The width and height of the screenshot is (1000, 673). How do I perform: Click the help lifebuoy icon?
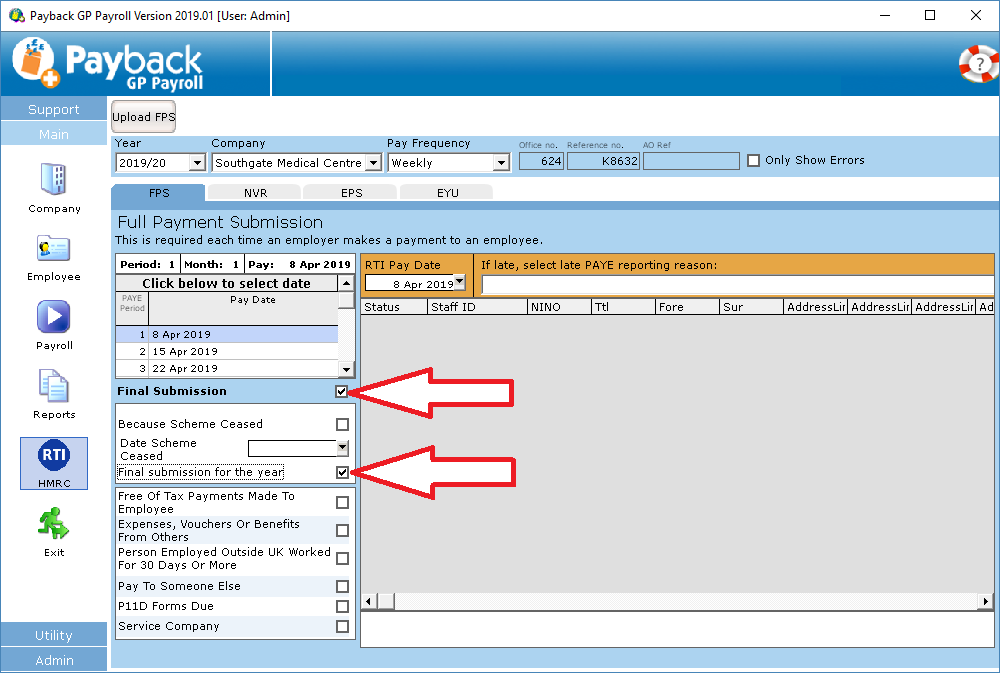pyautogui.click(x=977, y=65)
